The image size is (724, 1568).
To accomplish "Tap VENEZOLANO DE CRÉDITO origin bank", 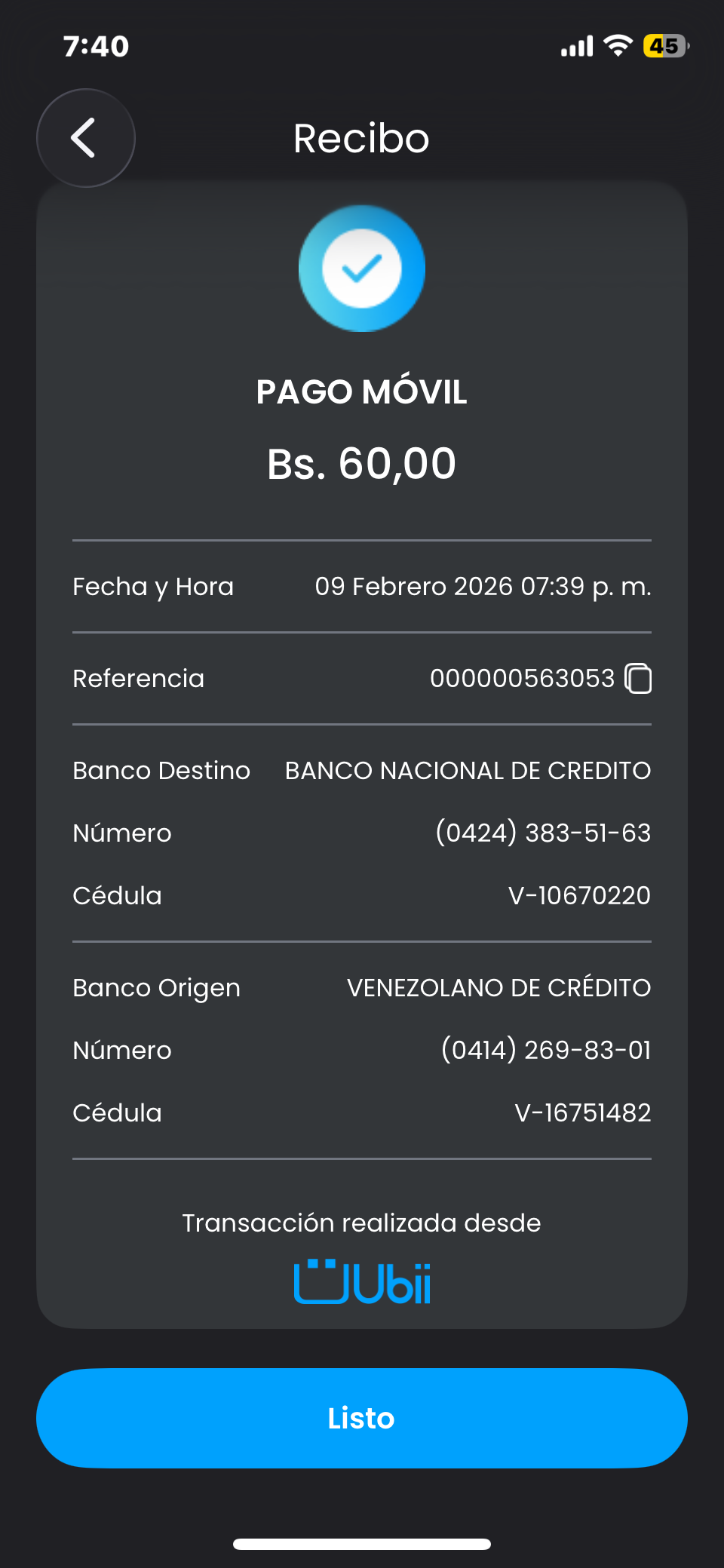I will (499, 988).
